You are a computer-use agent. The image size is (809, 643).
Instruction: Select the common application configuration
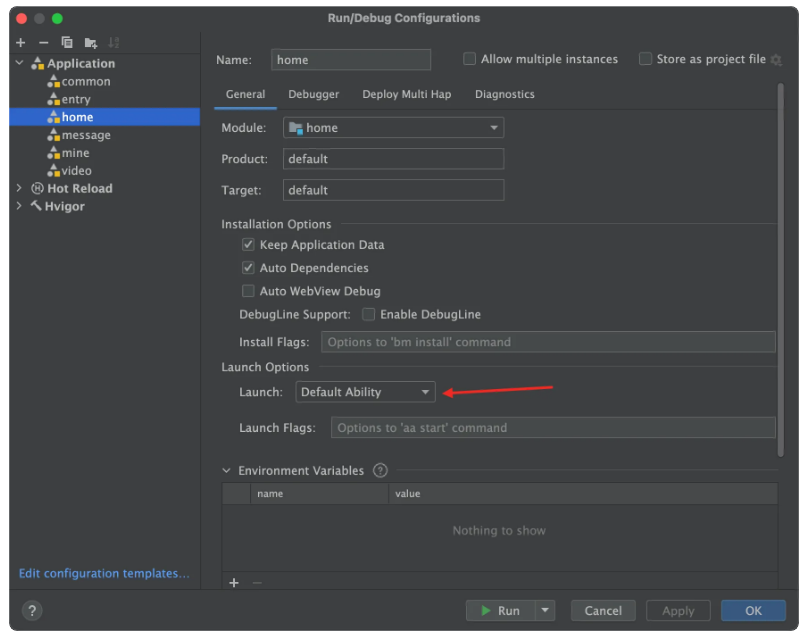tap(86, 82)
